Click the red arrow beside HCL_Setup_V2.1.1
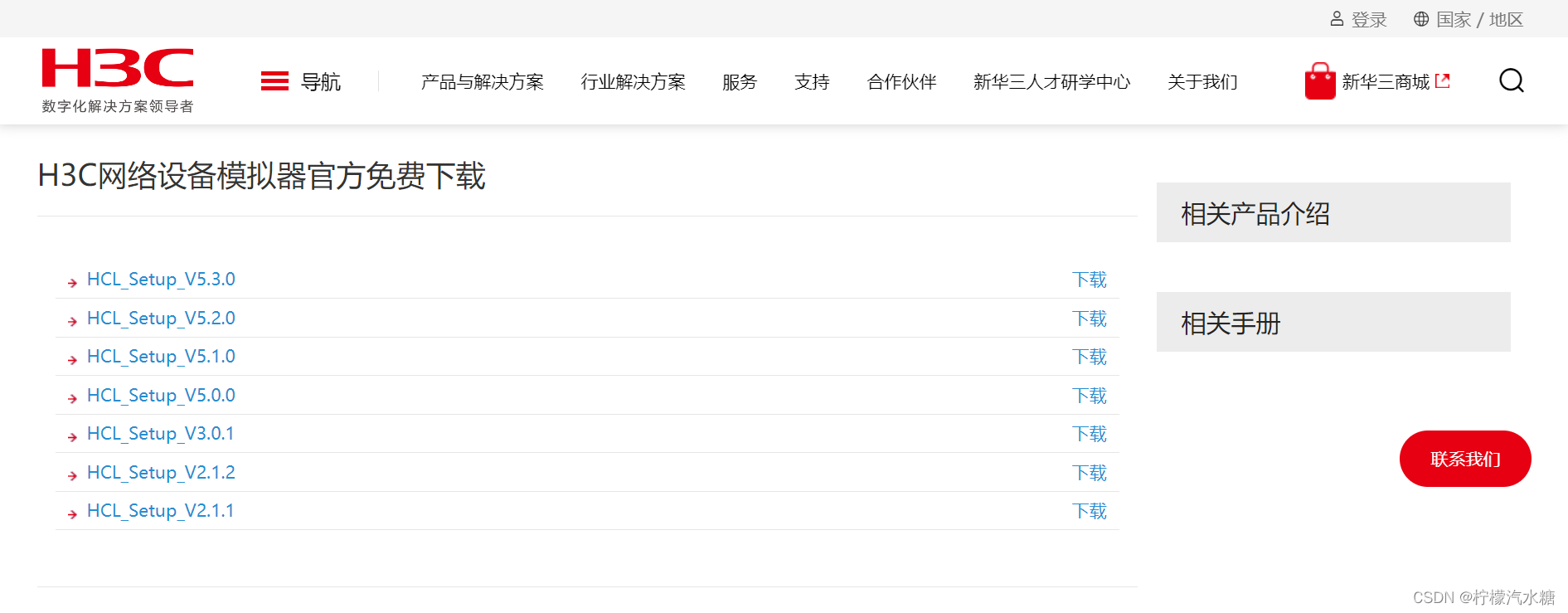The image size is (1568, 613). (x=72, y=514)
